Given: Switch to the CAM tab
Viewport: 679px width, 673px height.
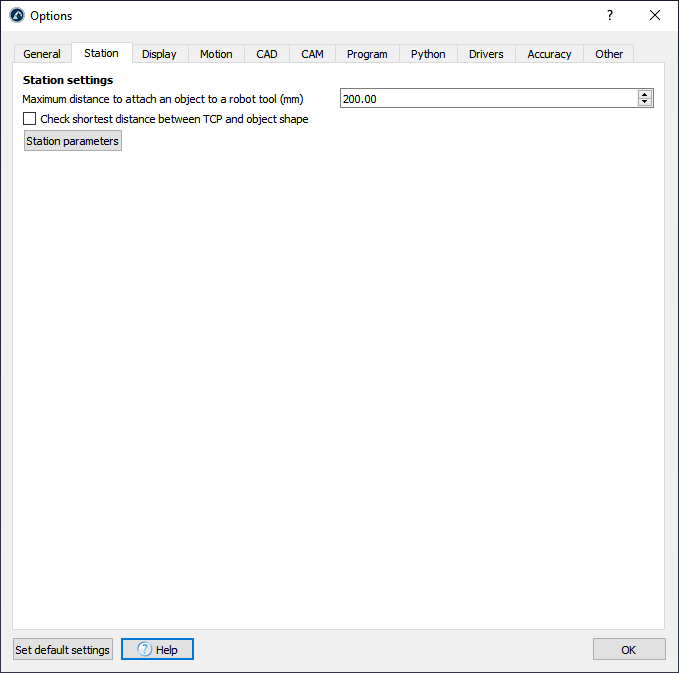Looking at the screenshot, I should 312,54.
